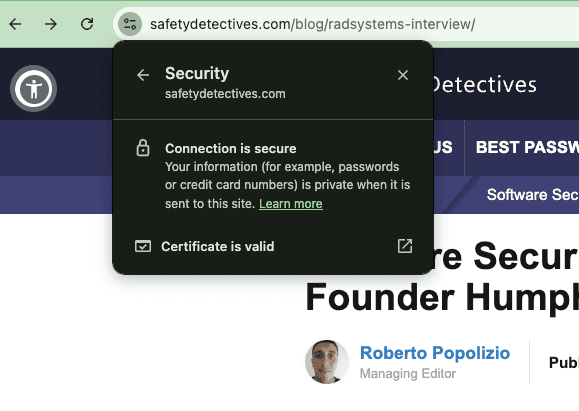
Task: Open Certificate is valid details
Action: [273, 246]
